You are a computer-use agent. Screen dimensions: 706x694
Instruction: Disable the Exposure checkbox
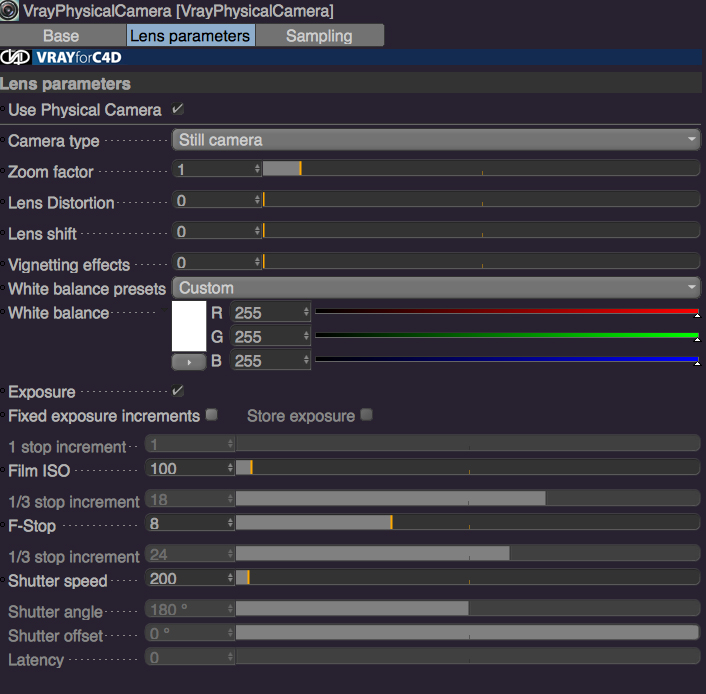(178, 391)
